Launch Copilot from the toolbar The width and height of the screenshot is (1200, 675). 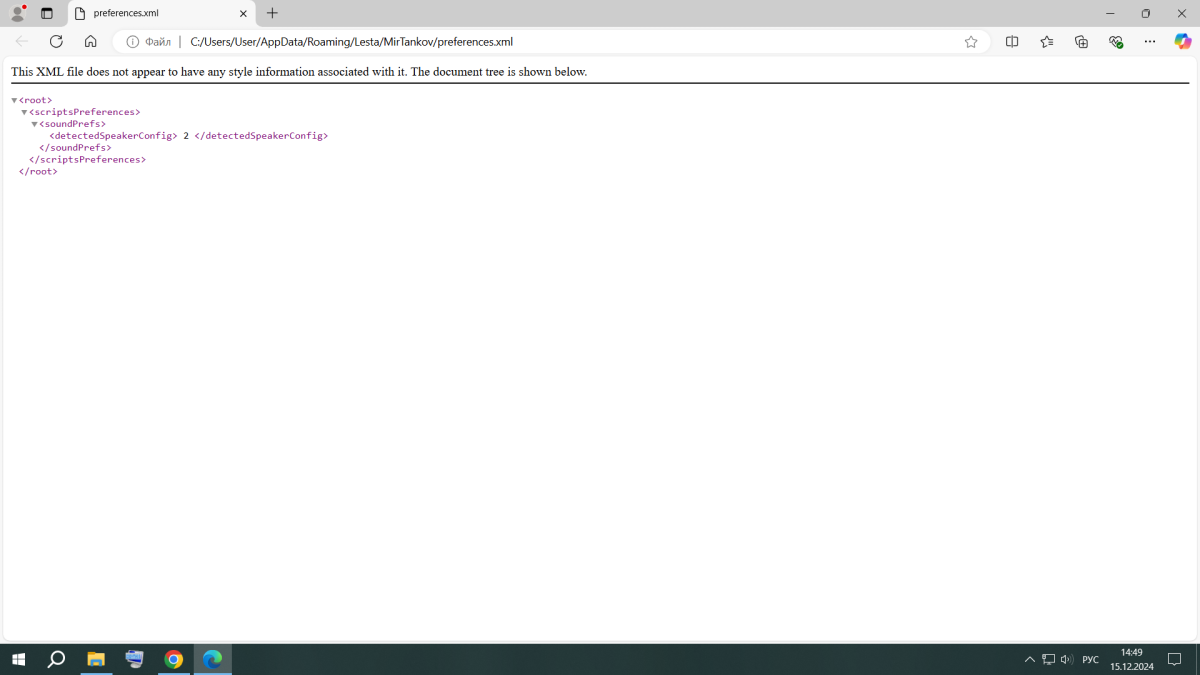(x=1182, y=42)
